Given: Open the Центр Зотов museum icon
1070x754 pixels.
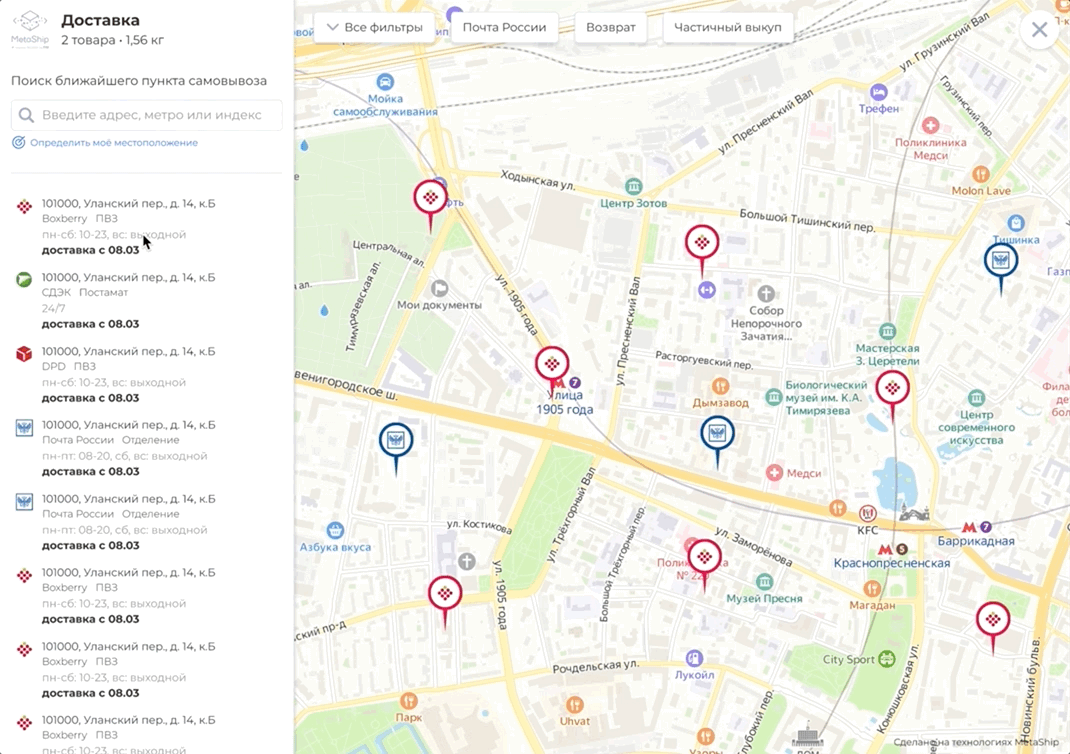Looking at the screenshot, I should point(633,186).
